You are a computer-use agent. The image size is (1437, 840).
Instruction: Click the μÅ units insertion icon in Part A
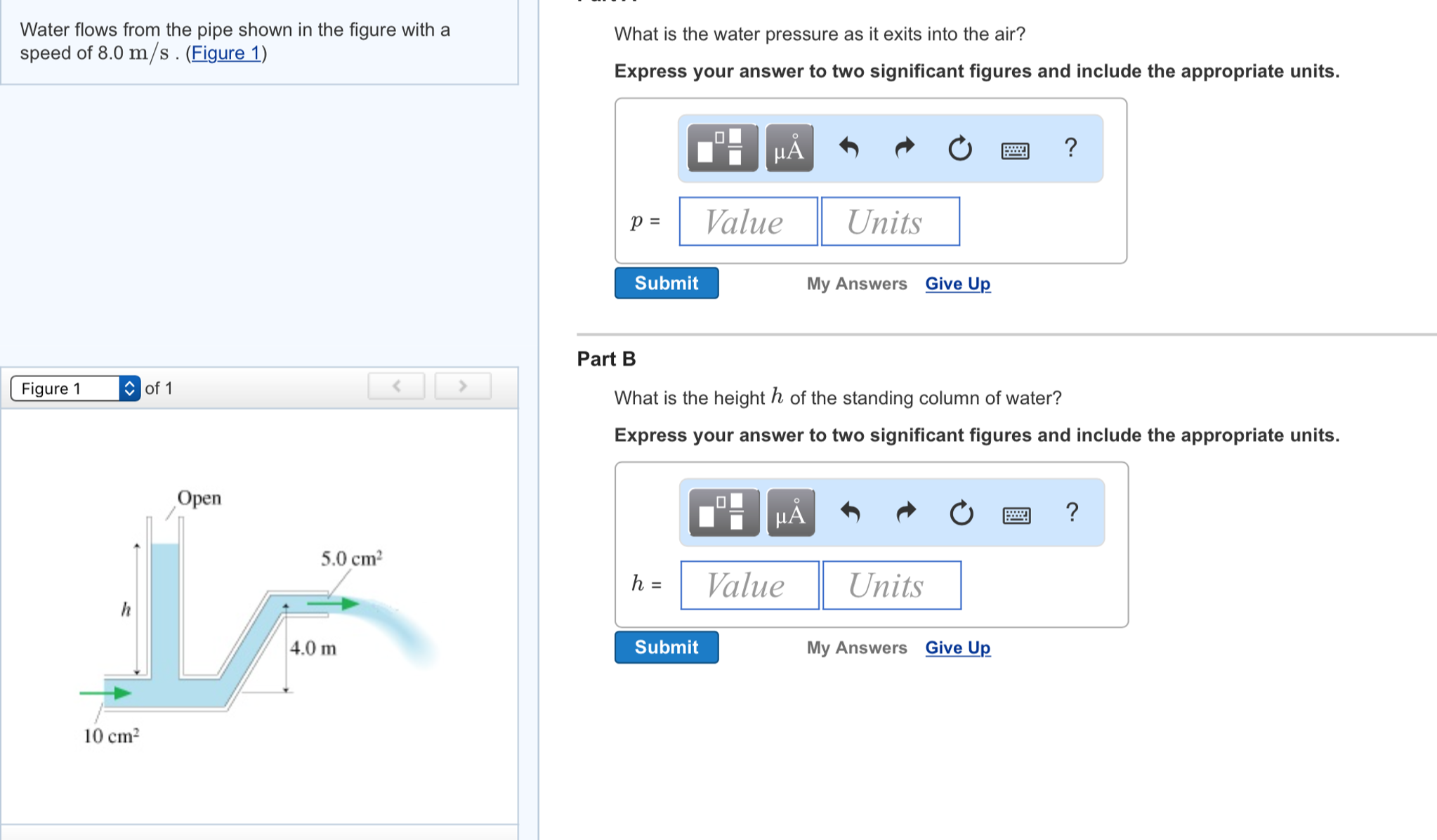(x=788, y=148)
